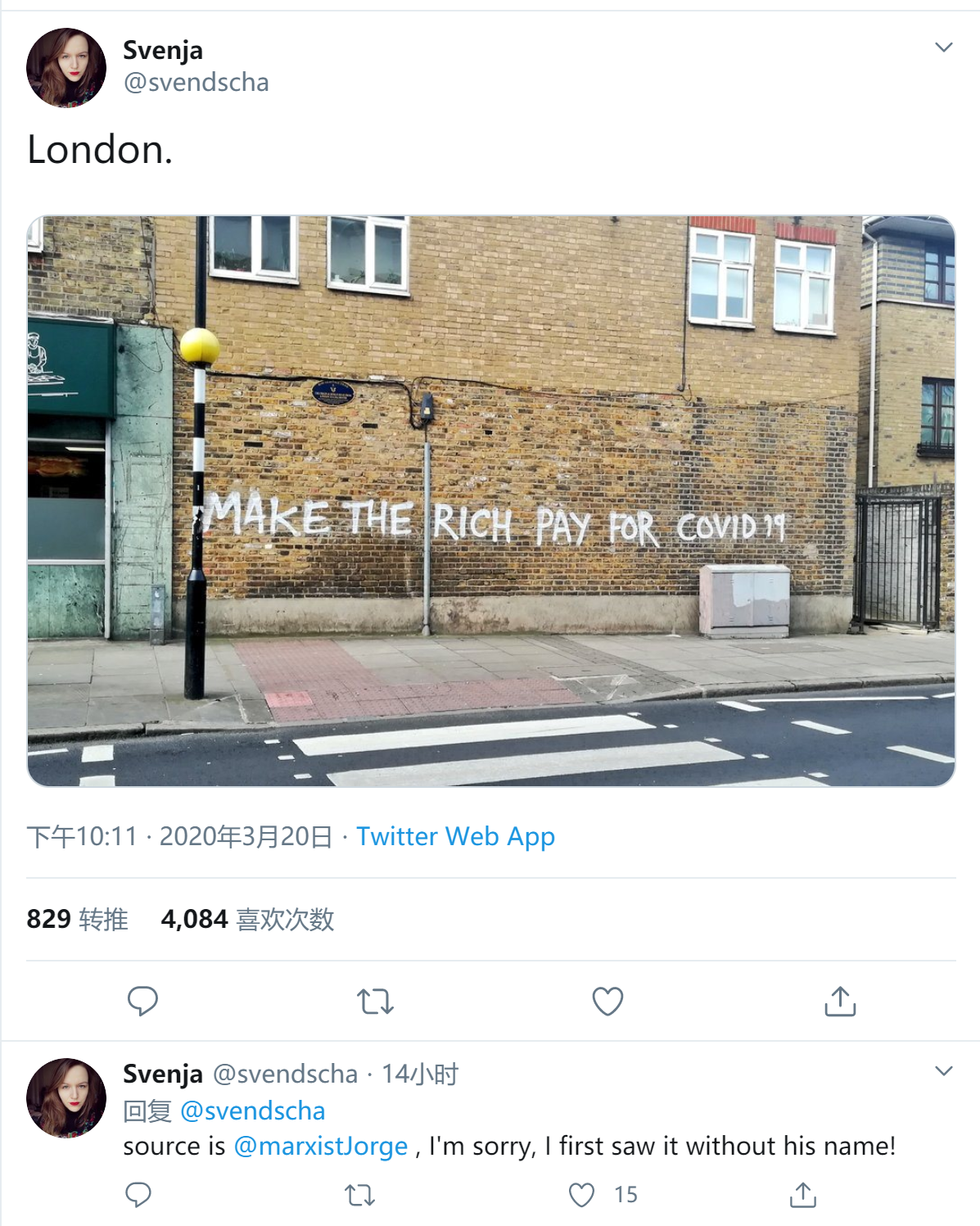View the 829 retweets list
The height and width of the screenshot is (1226, 980).
77,919
